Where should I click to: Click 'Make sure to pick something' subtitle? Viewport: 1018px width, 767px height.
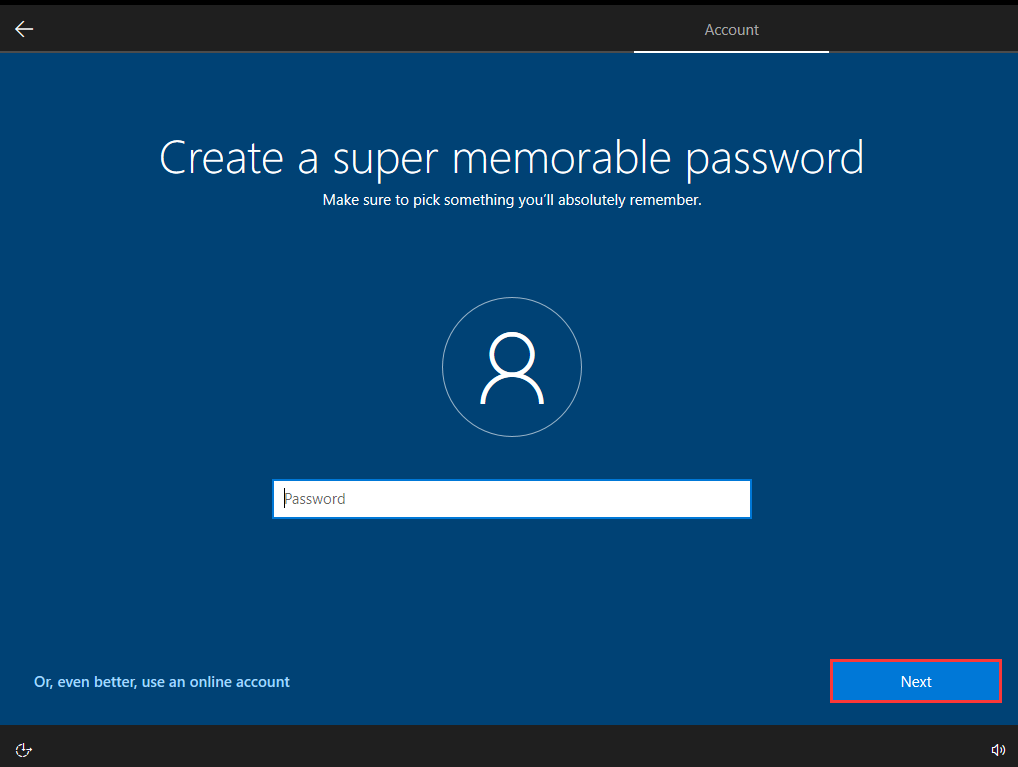click(512, 200)
